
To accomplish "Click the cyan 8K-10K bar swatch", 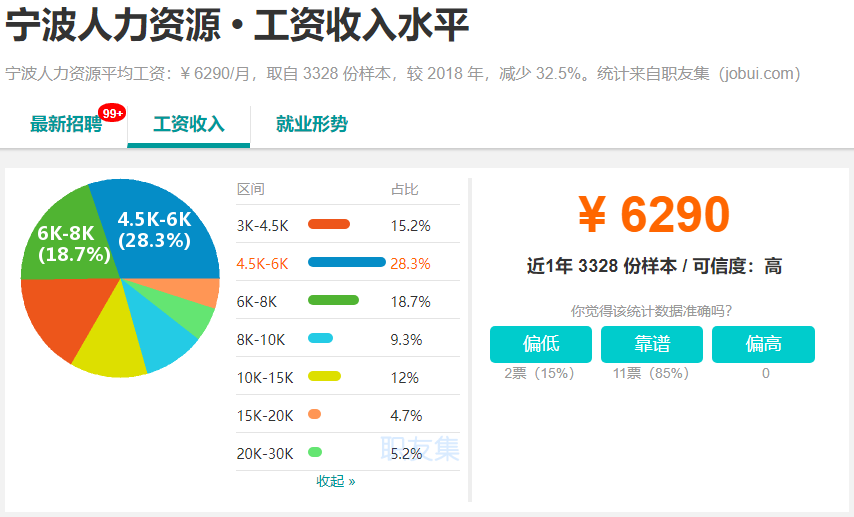I will point(320,338).
